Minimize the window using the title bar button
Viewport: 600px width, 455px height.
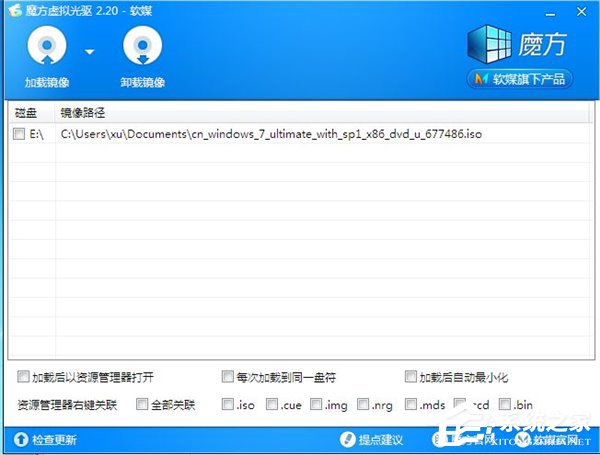click(x=553, y=8)
